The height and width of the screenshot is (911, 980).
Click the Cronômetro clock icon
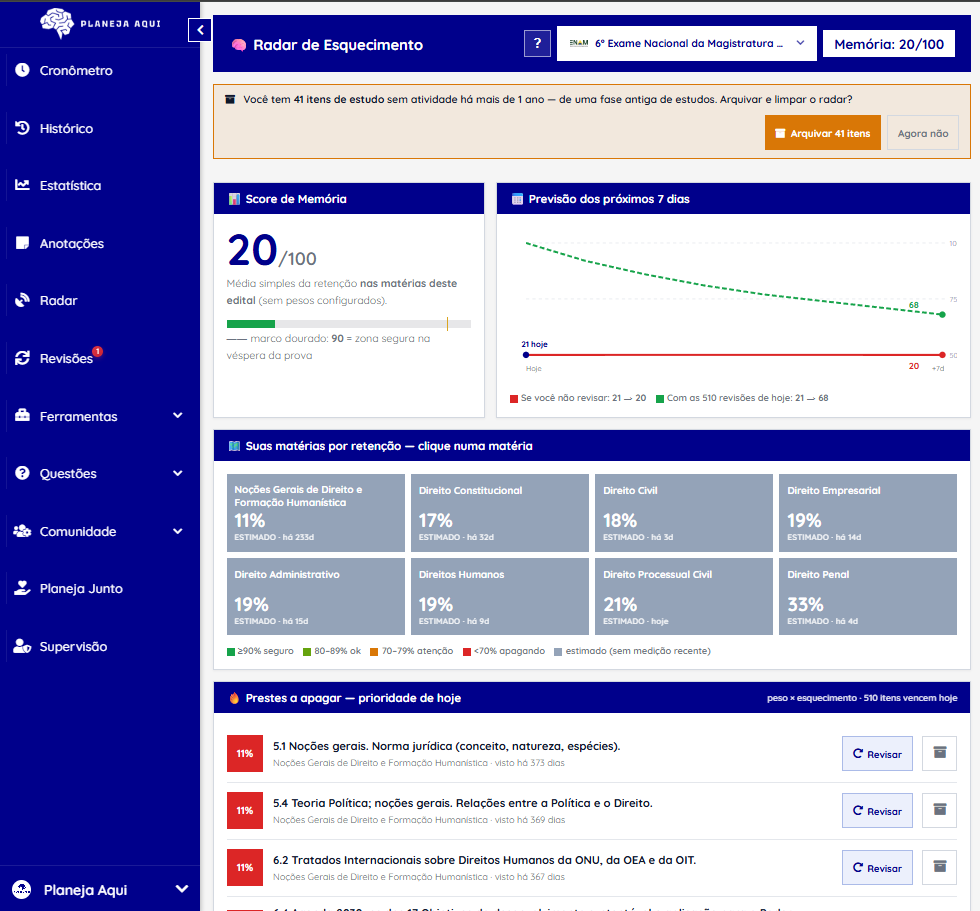point(22,70)
